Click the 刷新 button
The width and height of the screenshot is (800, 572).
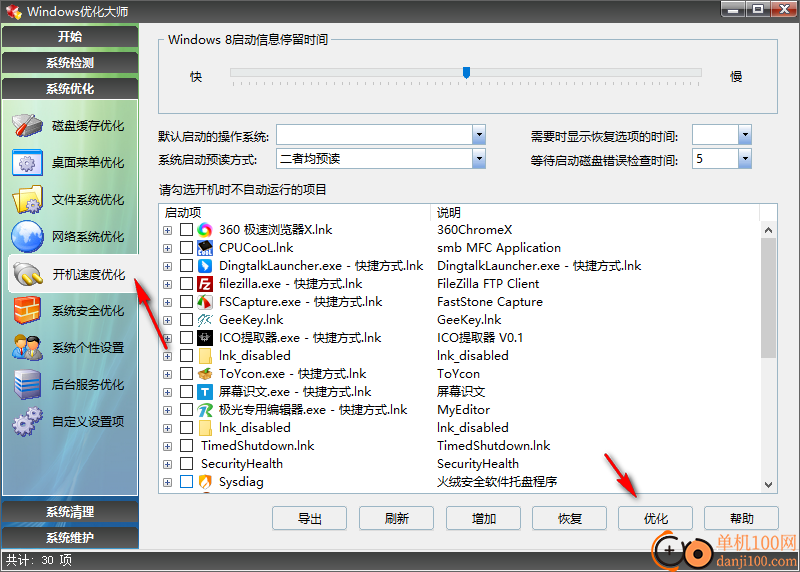pyautogui.click(x=396, y=518)
